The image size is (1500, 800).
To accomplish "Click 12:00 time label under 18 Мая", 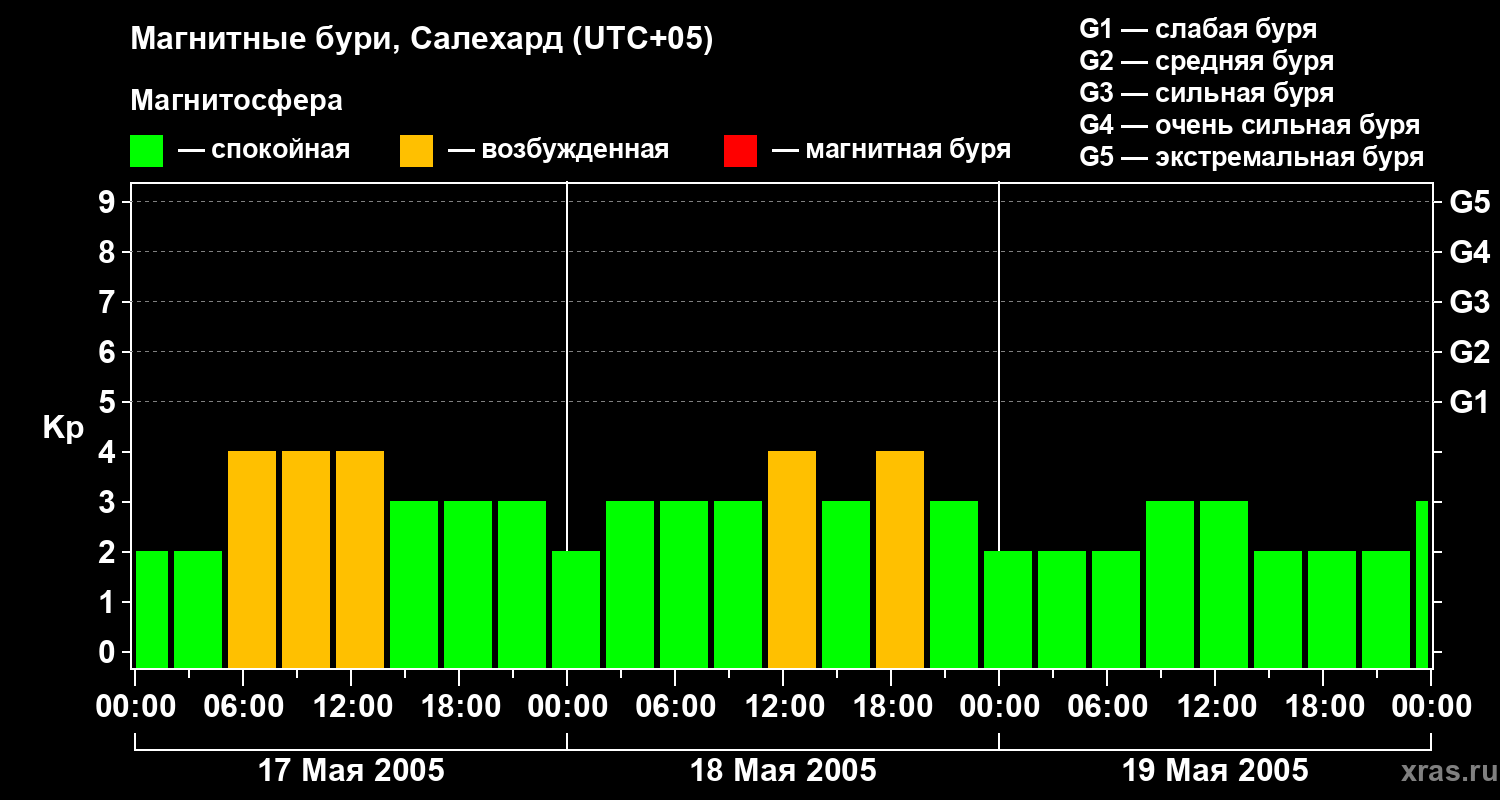I will coord(783,707).
